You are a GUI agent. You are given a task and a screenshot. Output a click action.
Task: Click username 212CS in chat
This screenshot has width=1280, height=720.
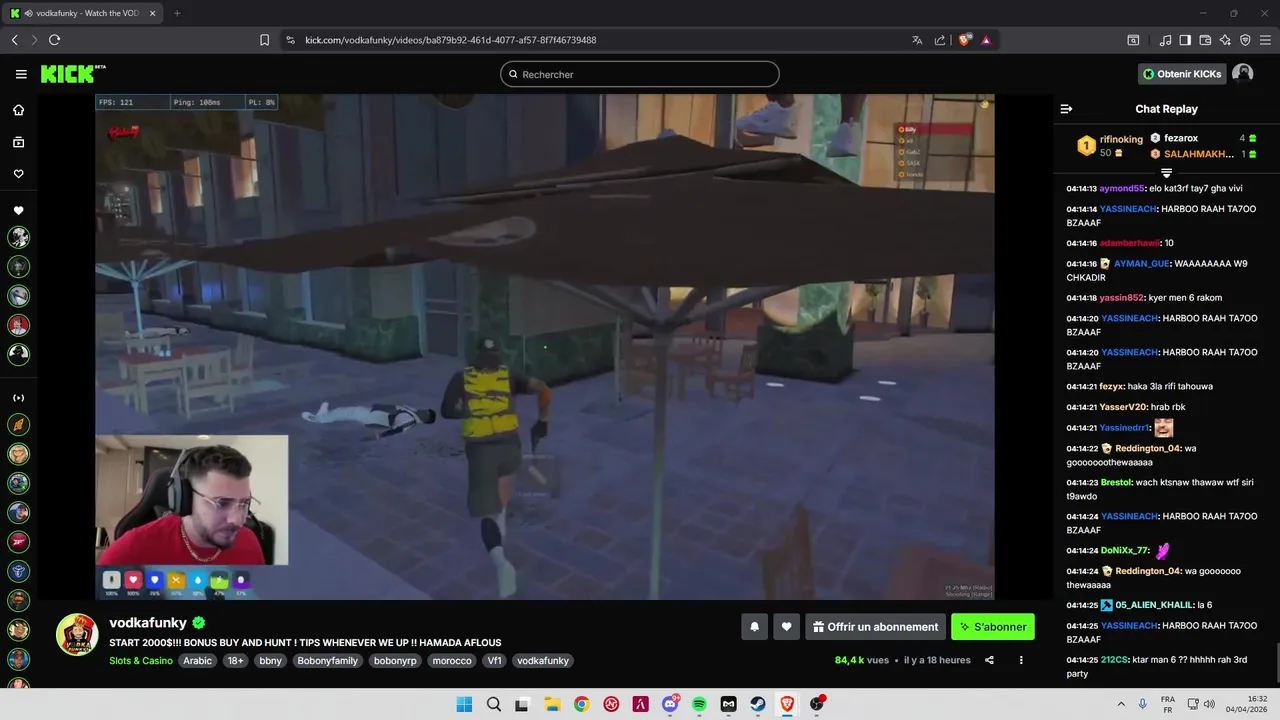[x=1114, y=660]
